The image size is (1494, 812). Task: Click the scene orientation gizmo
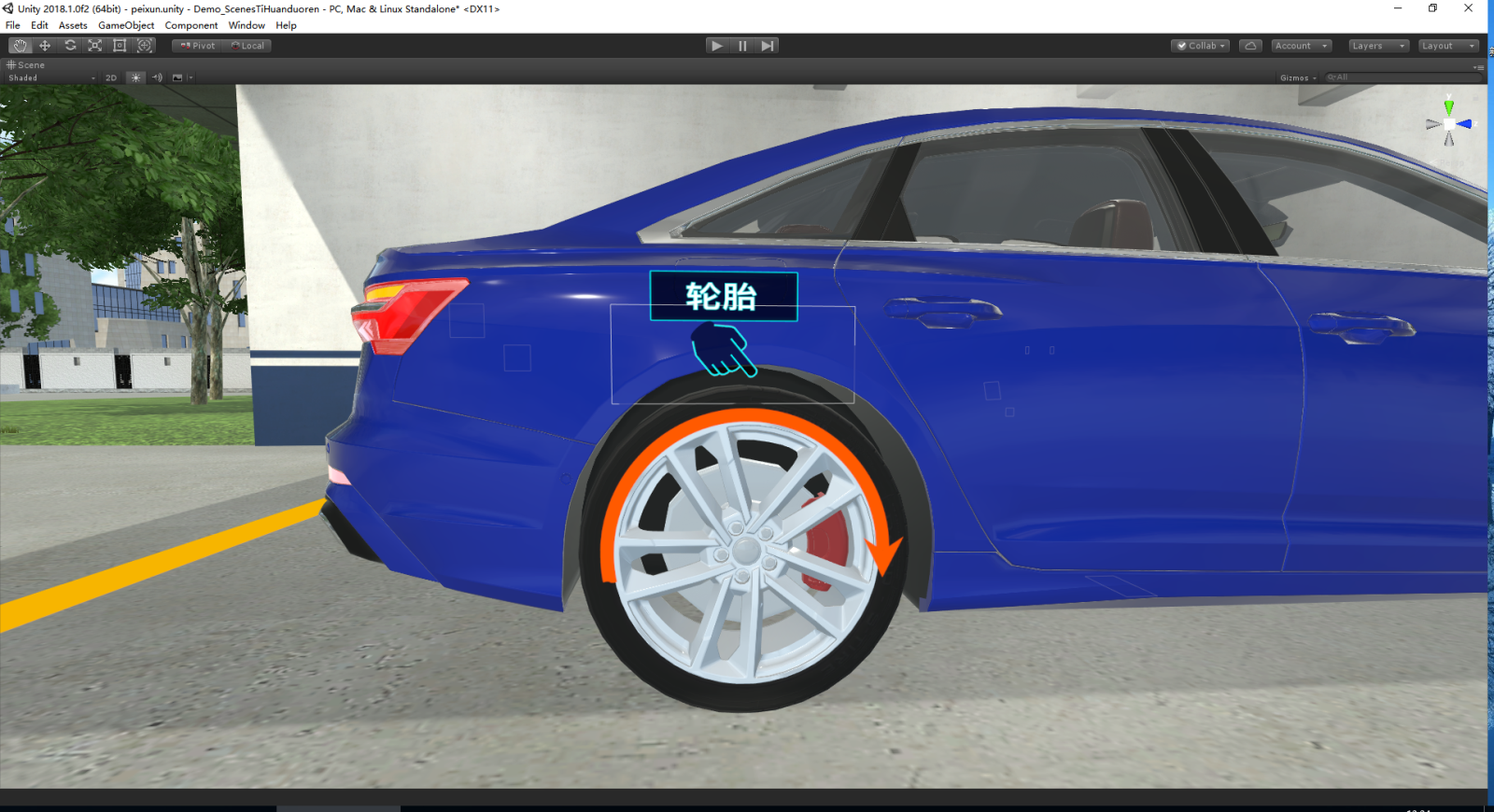click(x=1448, y=124)
